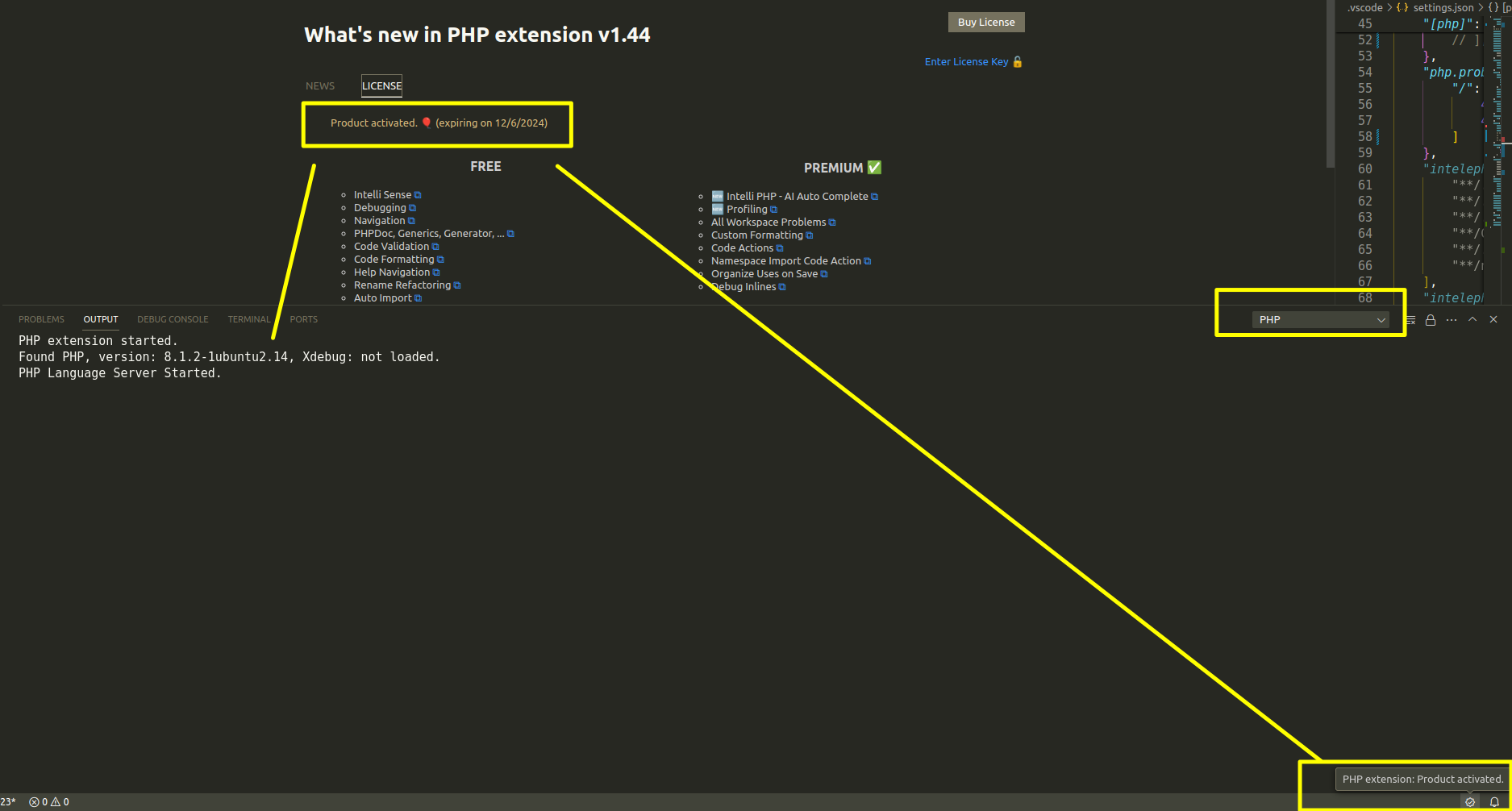Toggle auto-scroll lock in the Output panel
This screenshot has height=811, width=1512.
(1431, 320)
